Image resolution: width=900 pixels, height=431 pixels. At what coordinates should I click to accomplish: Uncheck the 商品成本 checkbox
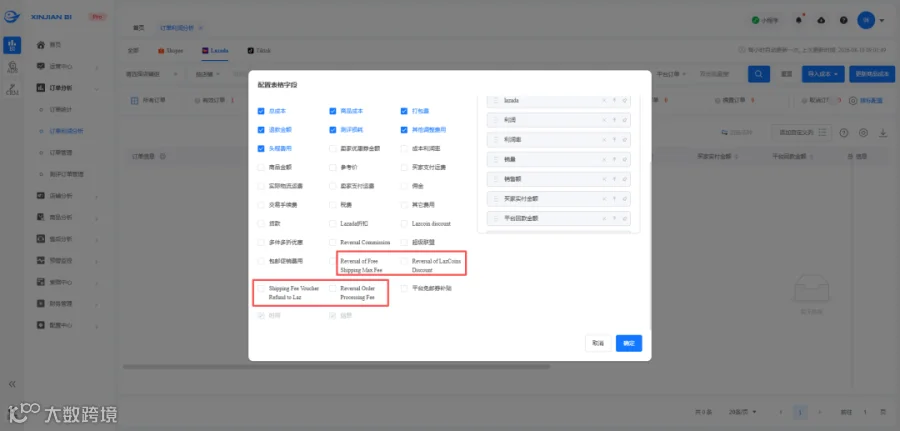pos(333,111)
